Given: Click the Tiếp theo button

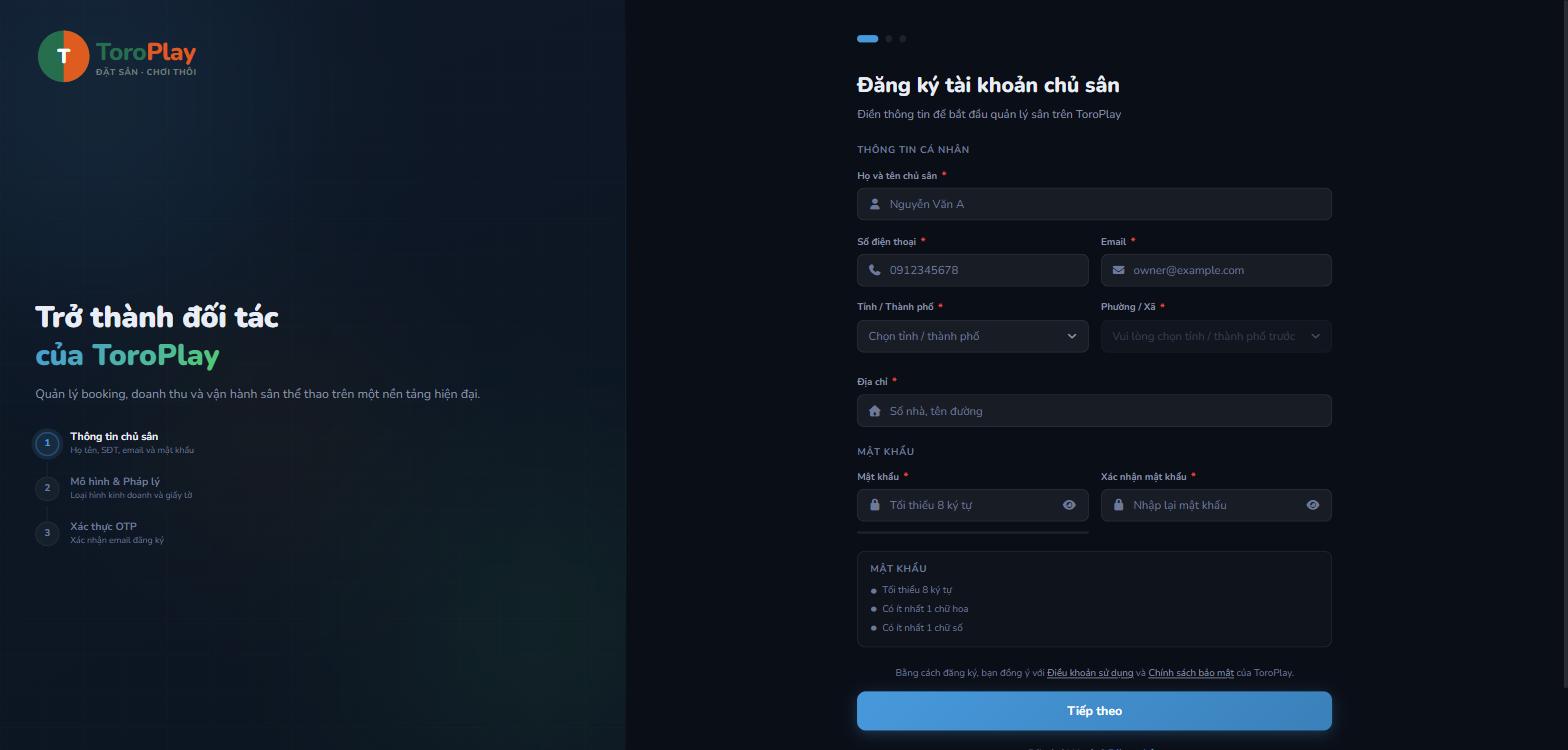Looking at the screenshot, I should coord(1094,711).
